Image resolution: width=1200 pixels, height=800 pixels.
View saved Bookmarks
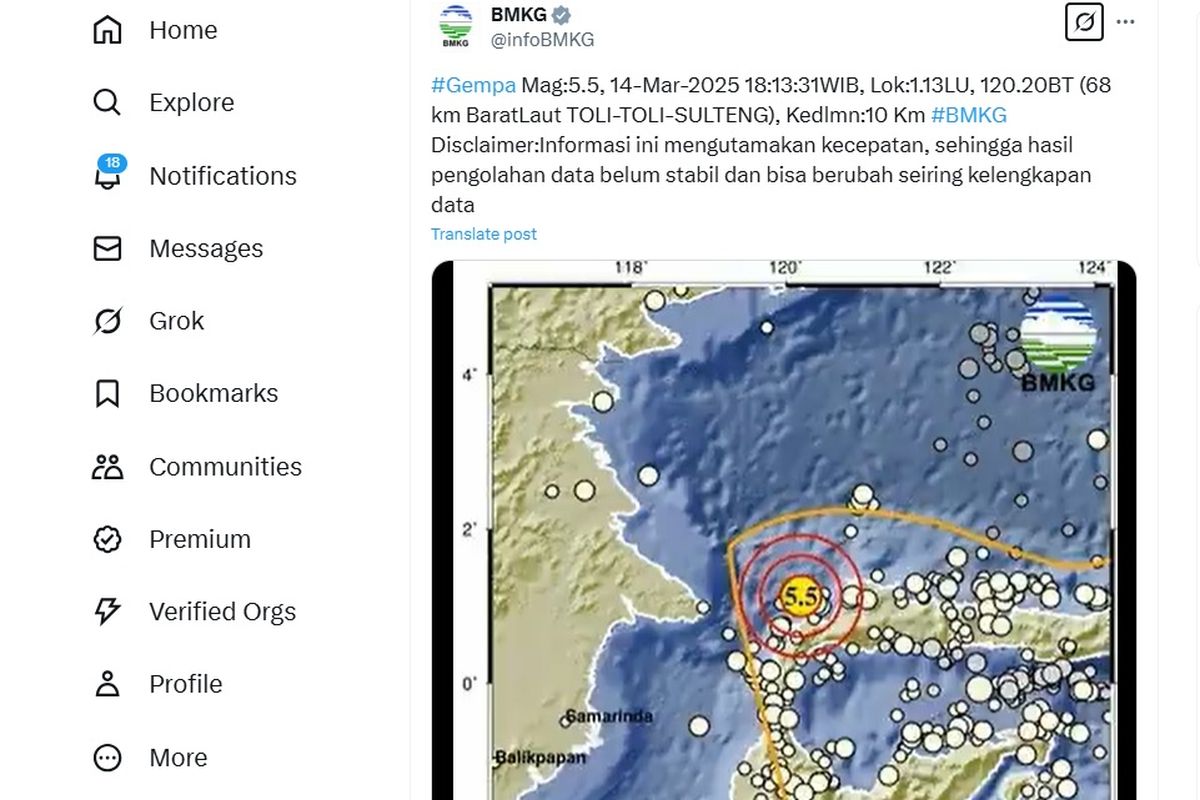coord(213,393)
